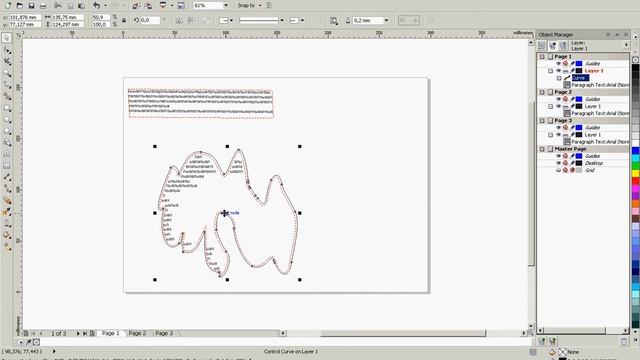This screenshot has width=640, height=360.
Task: Delete with trash icon at Object Manager bottom
Action: [624, 342]
